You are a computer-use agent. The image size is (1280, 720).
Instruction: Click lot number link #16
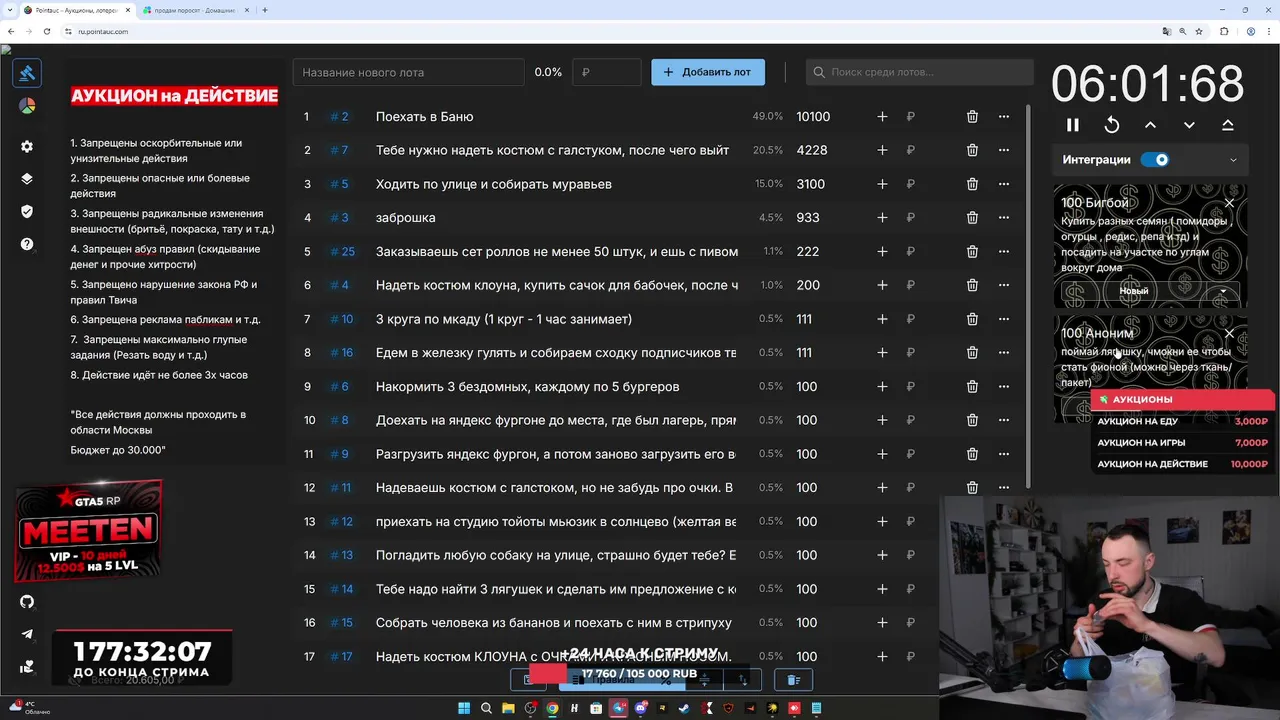click(342, 352)
